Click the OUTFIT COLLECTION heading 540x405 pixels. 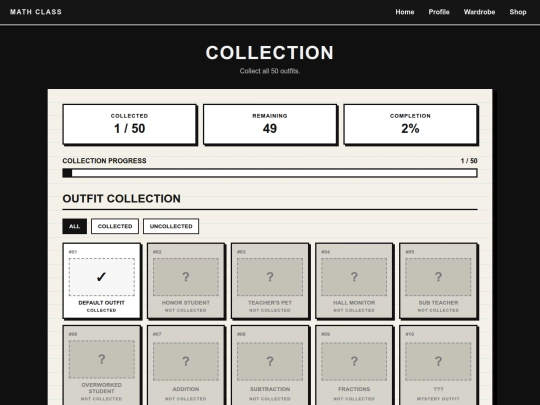pos(122,199)
